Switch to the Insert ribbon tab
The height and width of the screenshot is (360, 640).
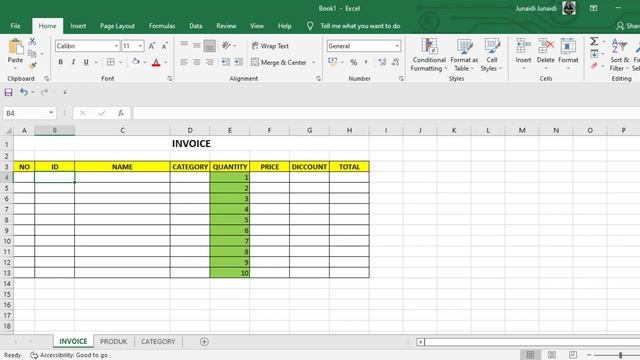(x=78, y=26)
